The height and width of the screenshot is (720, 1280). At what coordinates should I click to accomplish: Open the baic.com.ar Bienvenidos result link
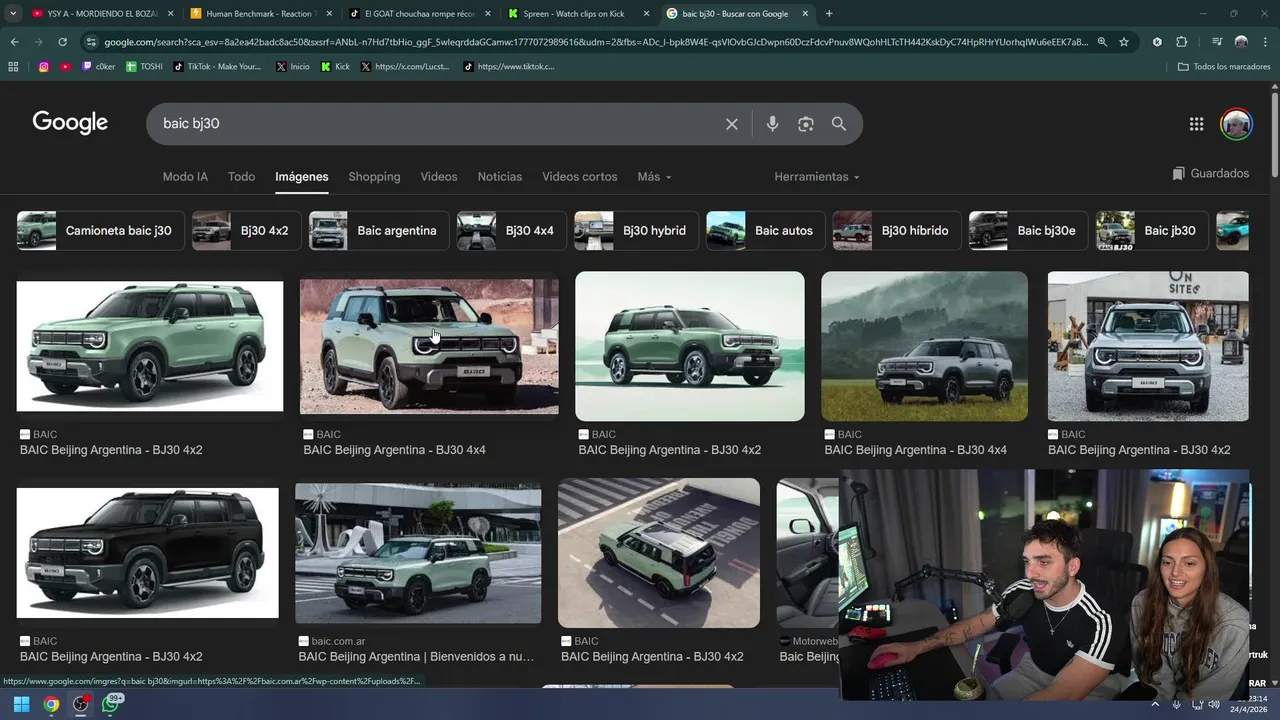[416, 657]
